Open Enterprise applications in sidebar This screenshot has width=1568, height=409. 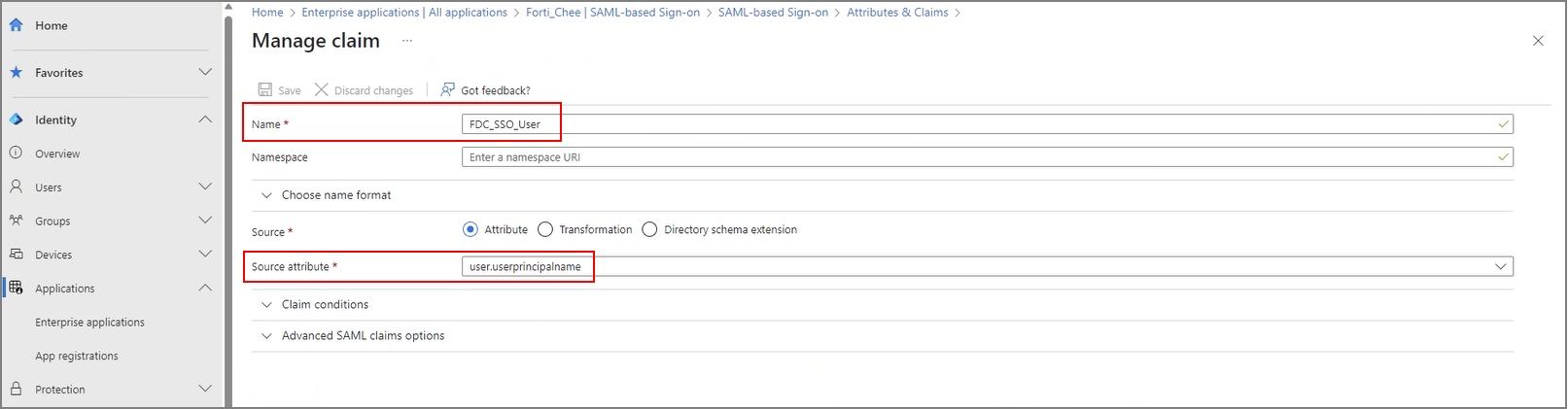[89, 323]
